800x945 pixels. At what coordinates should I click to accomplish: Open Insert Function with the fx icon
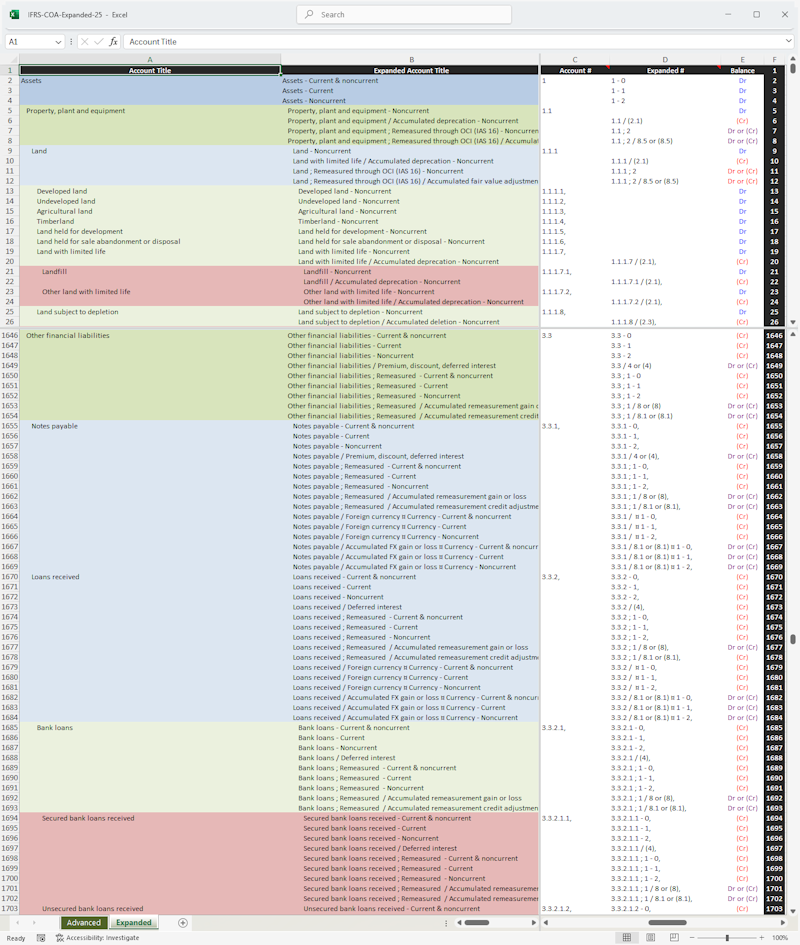coord(113,42)
